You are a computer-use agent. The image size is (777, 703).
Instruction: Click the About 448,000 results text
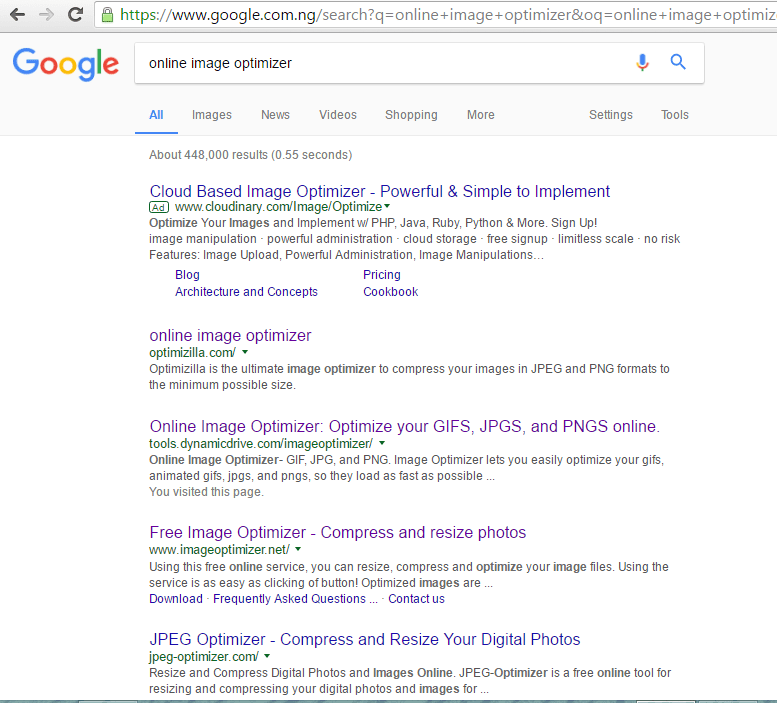(250, 155)
